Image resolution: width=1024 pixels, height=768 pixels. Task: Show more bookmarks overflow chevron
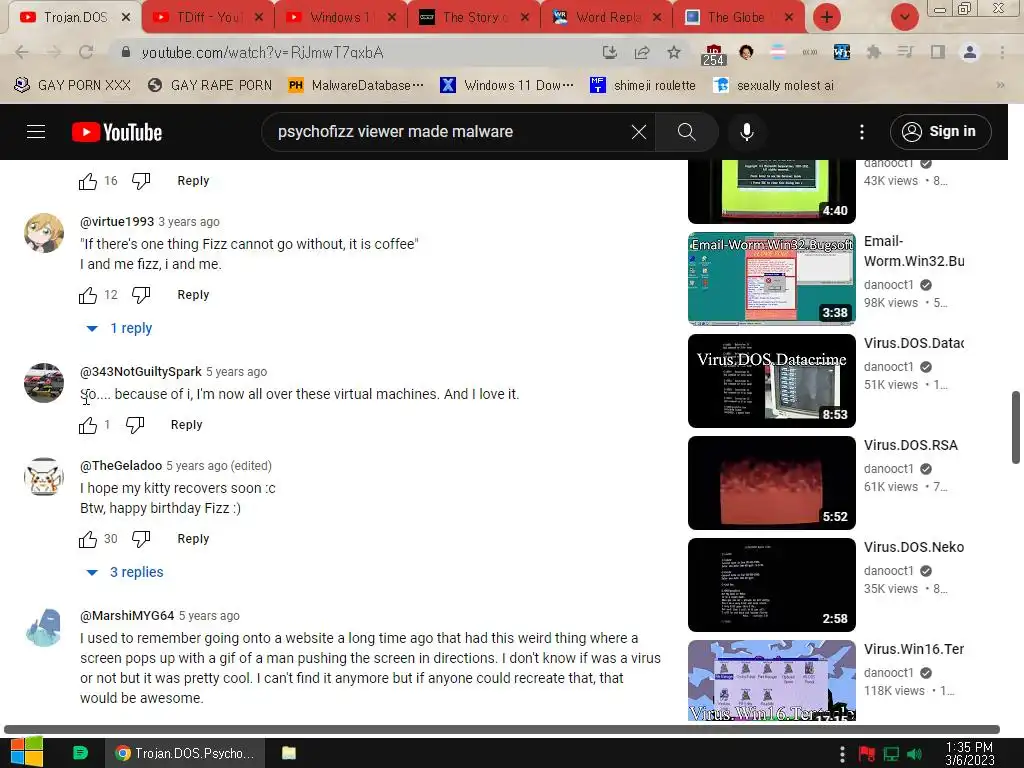[x=1000, y=85]
